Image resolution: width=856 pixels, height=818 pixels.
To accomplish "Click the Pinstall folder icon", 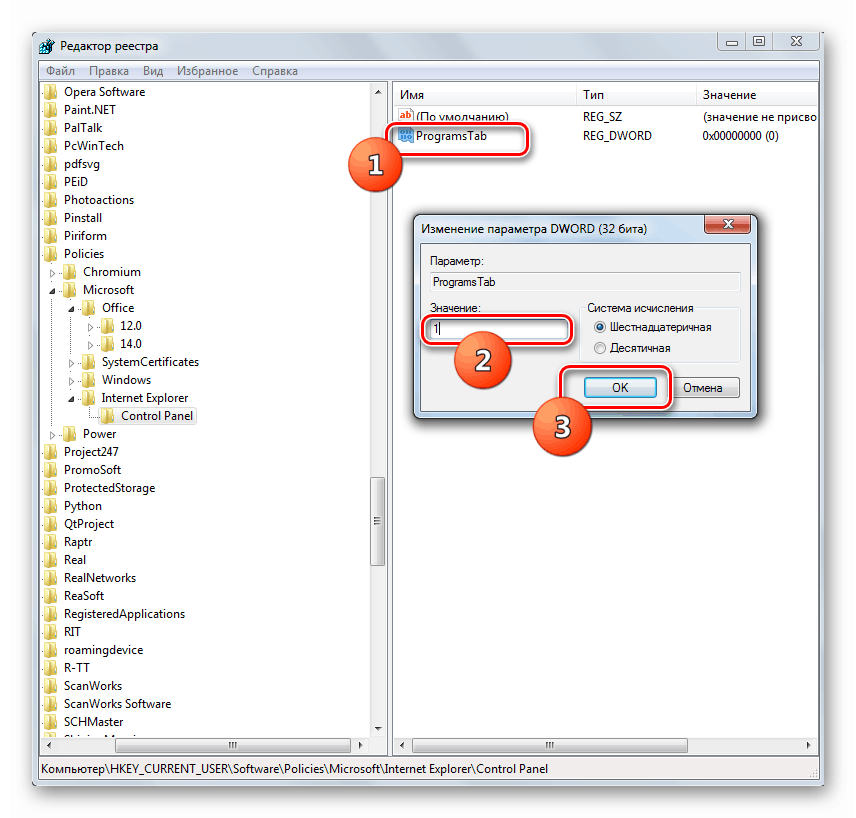I will point(50,218).
